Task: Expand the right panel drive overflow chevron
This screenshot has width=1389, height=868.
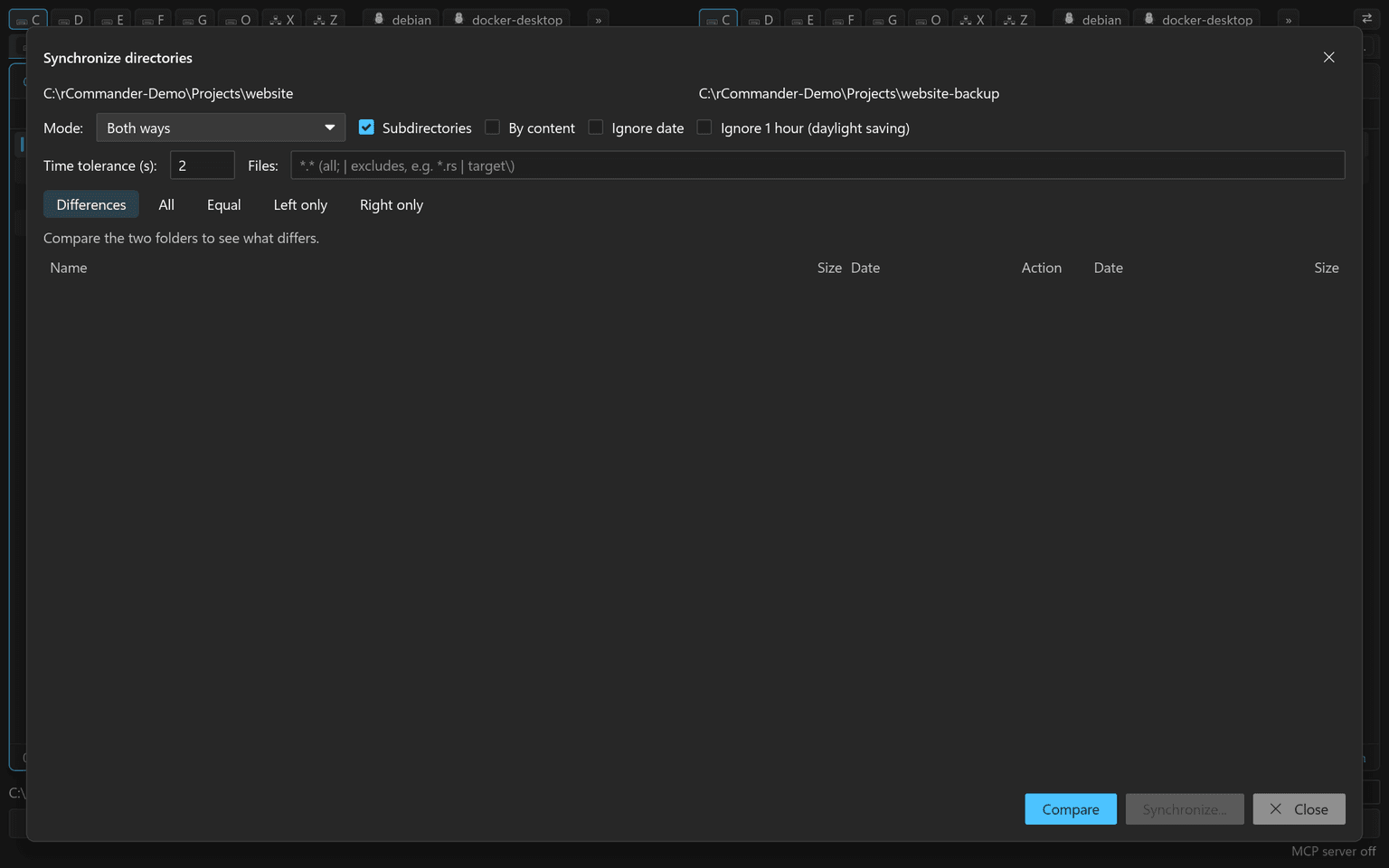Action: click(1289, 19)
